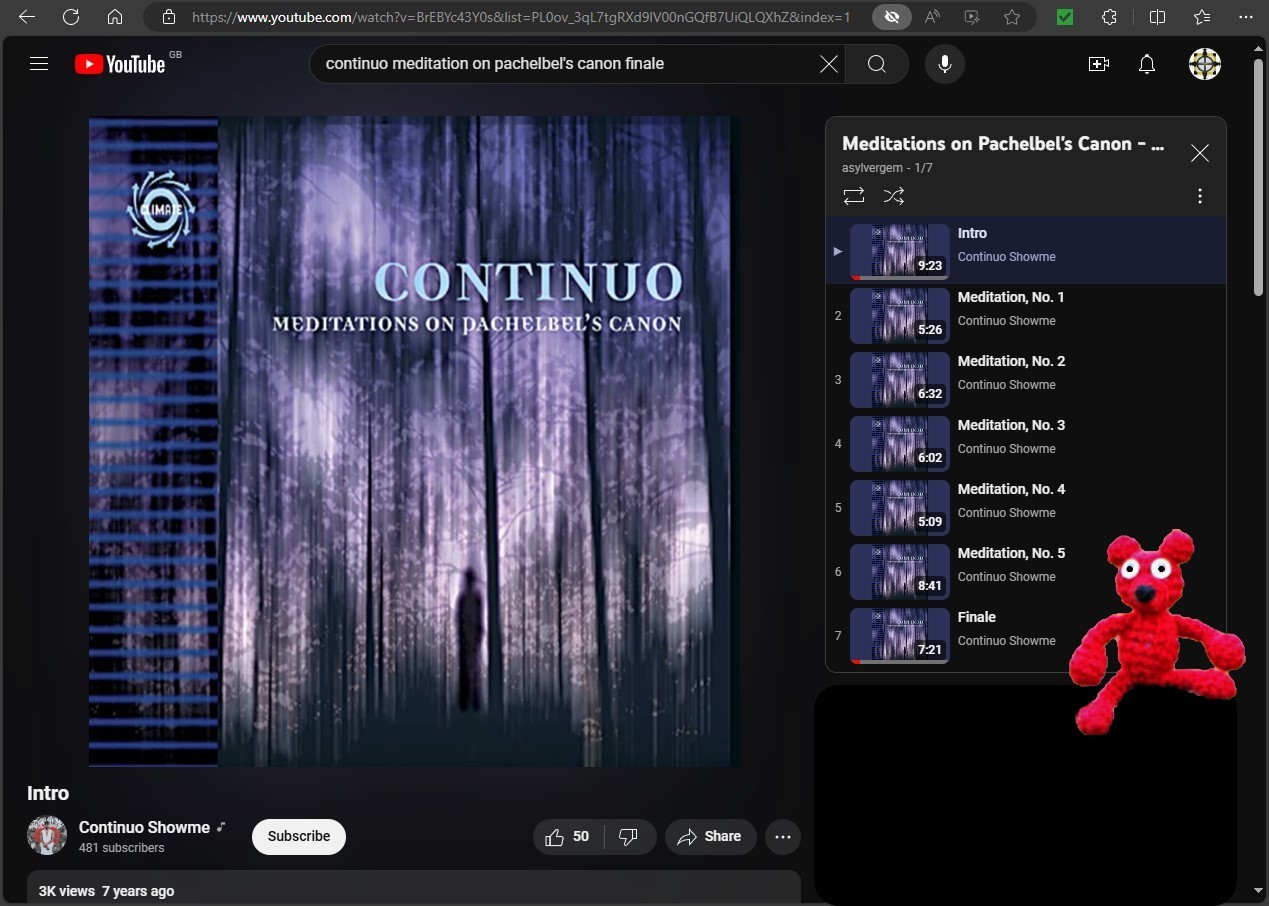
Task: Search with your voice microphone icon
Action: coord(944,64)
